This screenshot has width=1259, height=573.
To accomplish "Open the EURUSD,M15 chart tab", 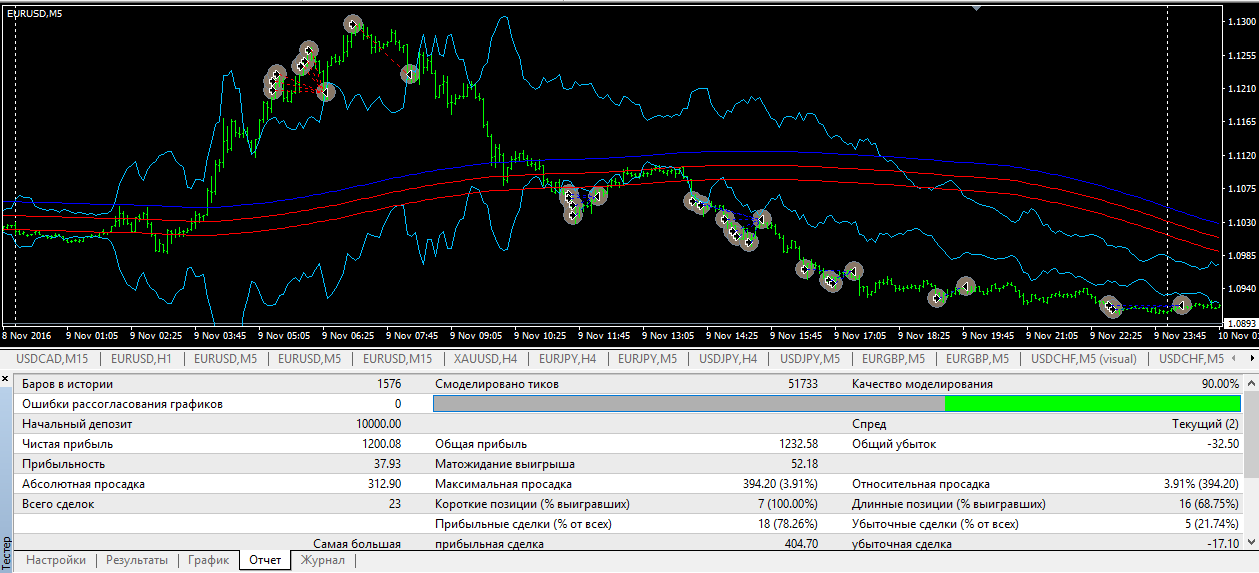I will (x=398, y=358).
